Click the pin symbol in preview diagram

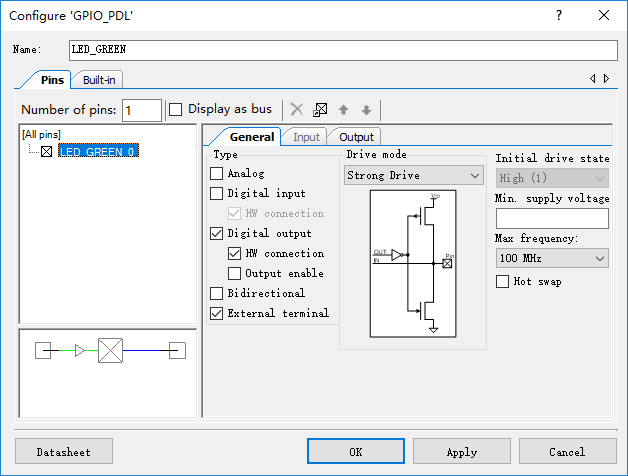[x=110, y=351]
